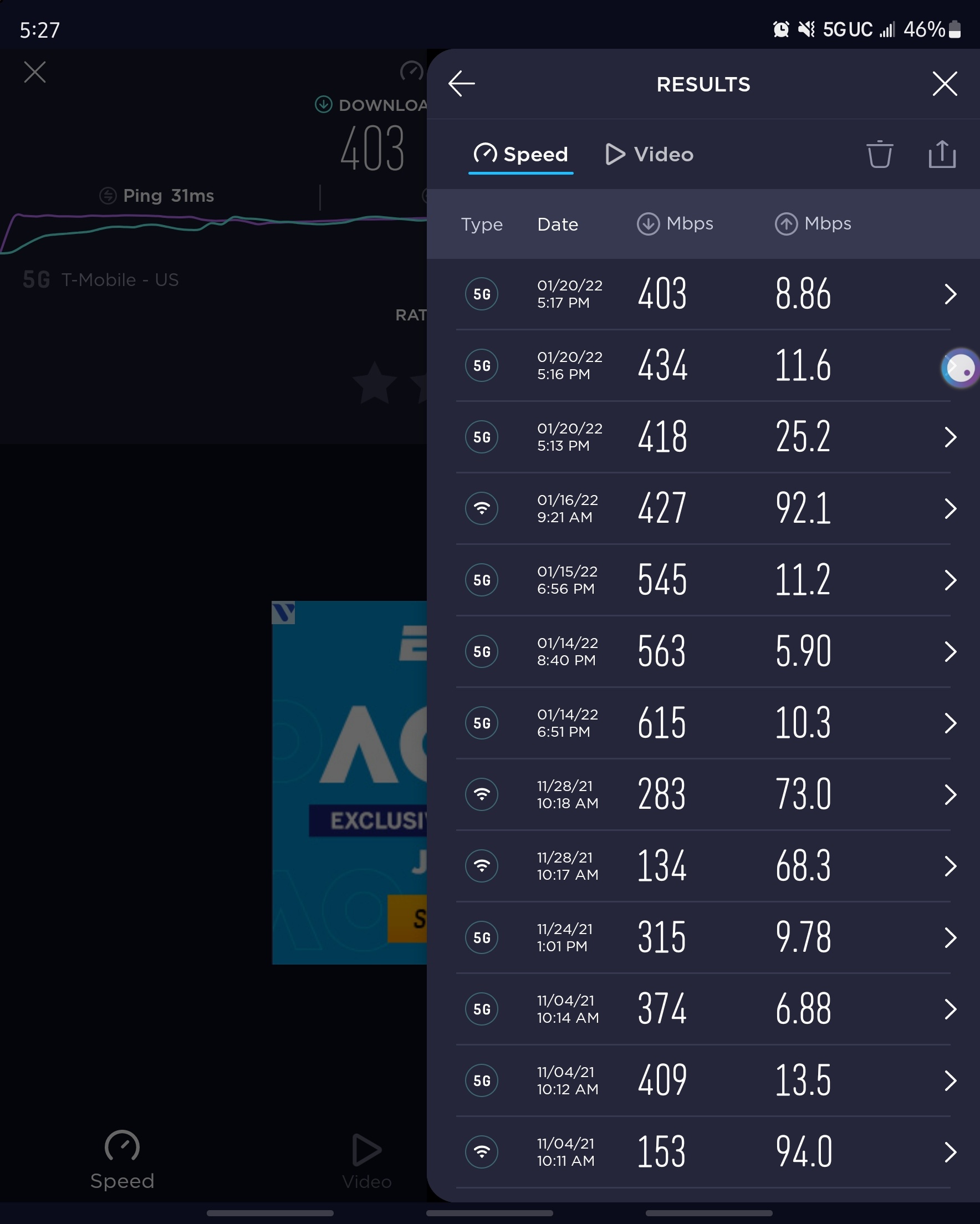The height and width of the screenshot is (1224, 980).
Task: Expand the 11/28/21 10:18 AM result chevron
Action: pos(950,795)
